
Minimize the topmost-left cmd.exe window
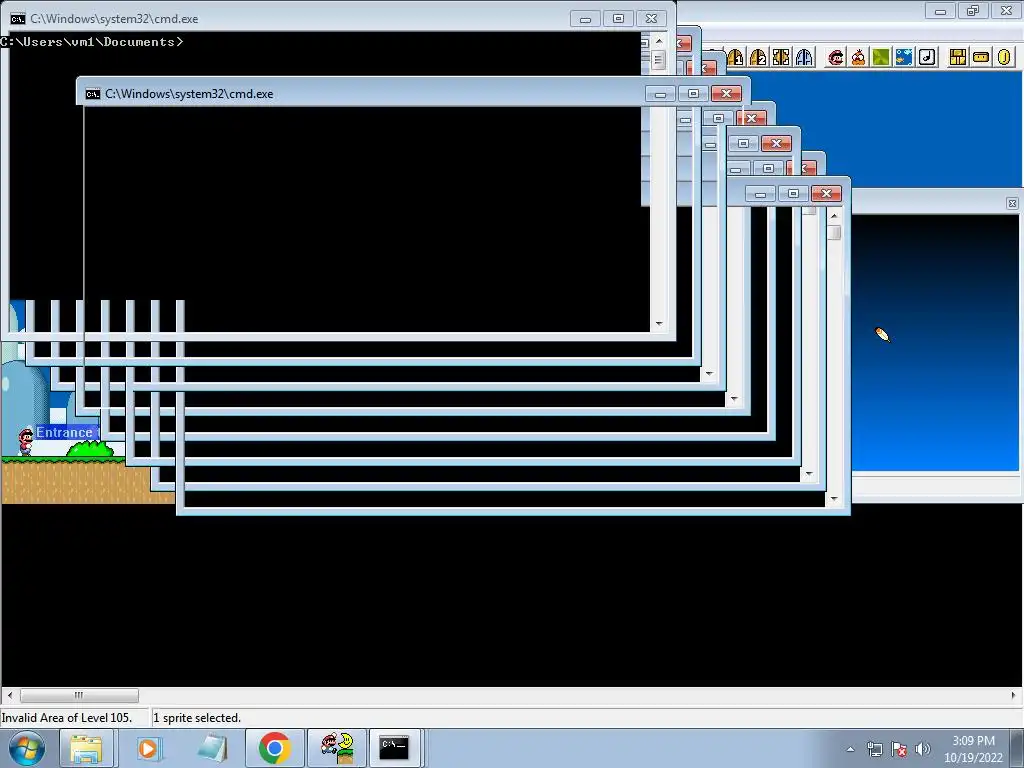(x=585, y=19)
